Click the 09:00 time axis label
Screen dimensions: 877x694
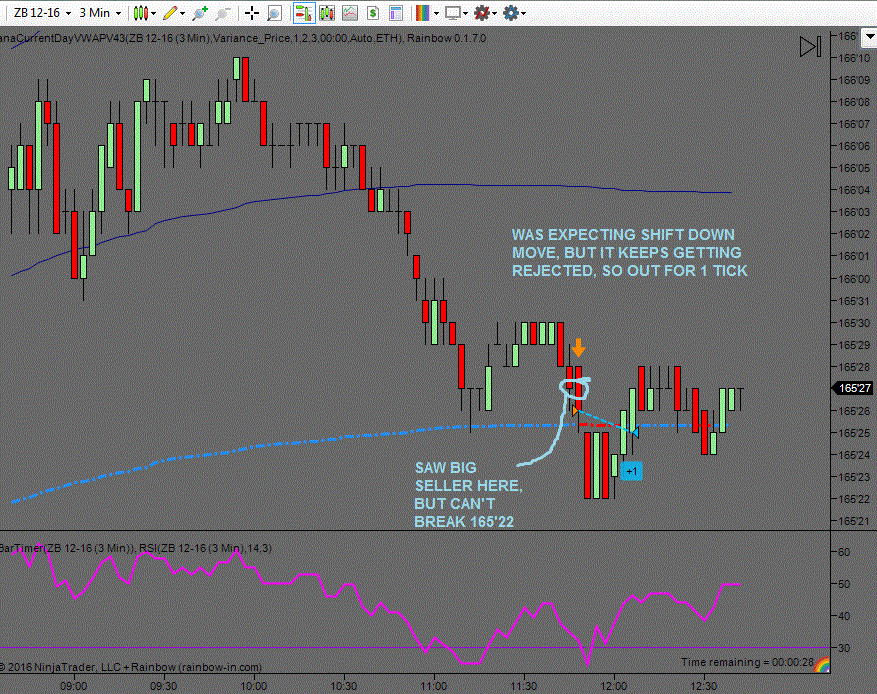[x=74, y=686]
